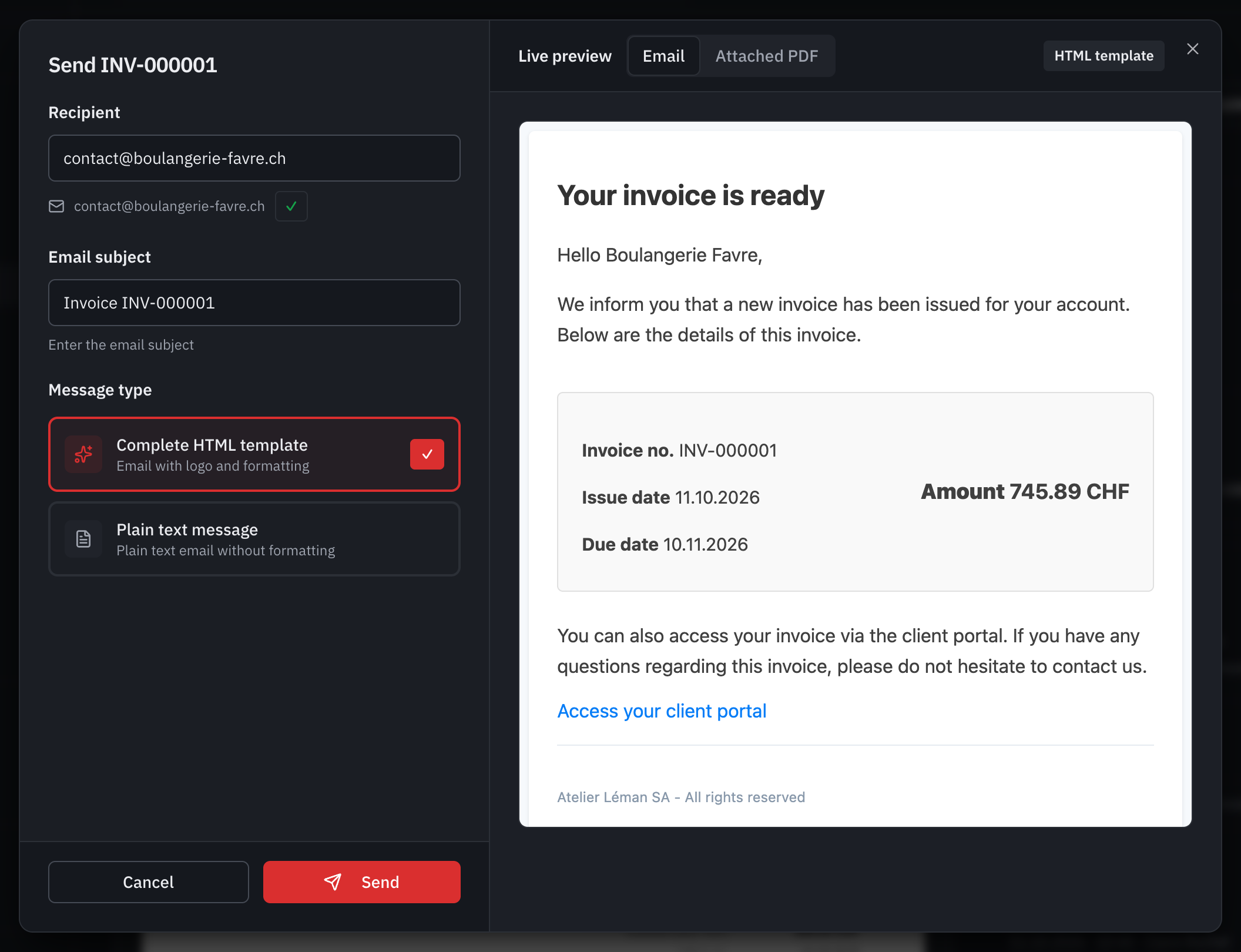Click the Amount 745.89 CHF text
1241x952 pixels.
pyautogui.click(x=1025, y=491)
